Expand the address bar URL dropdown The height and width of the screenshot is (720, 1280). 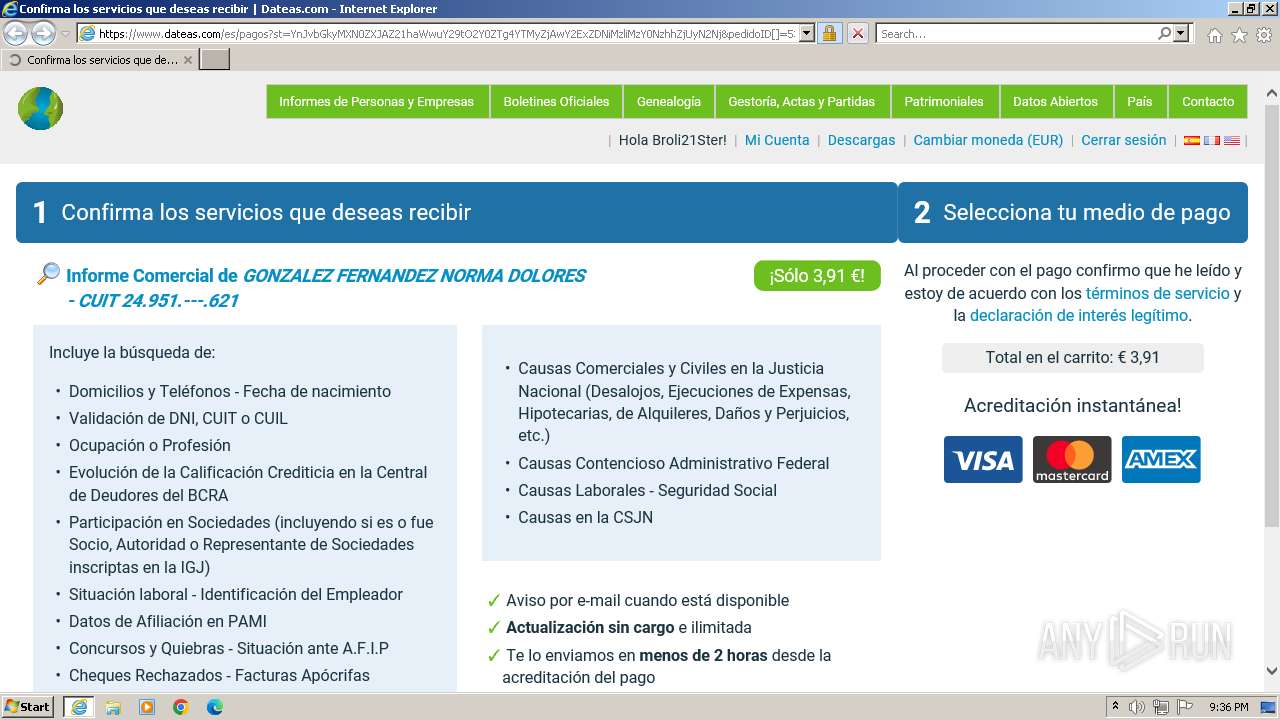click(x=807, y=33)
